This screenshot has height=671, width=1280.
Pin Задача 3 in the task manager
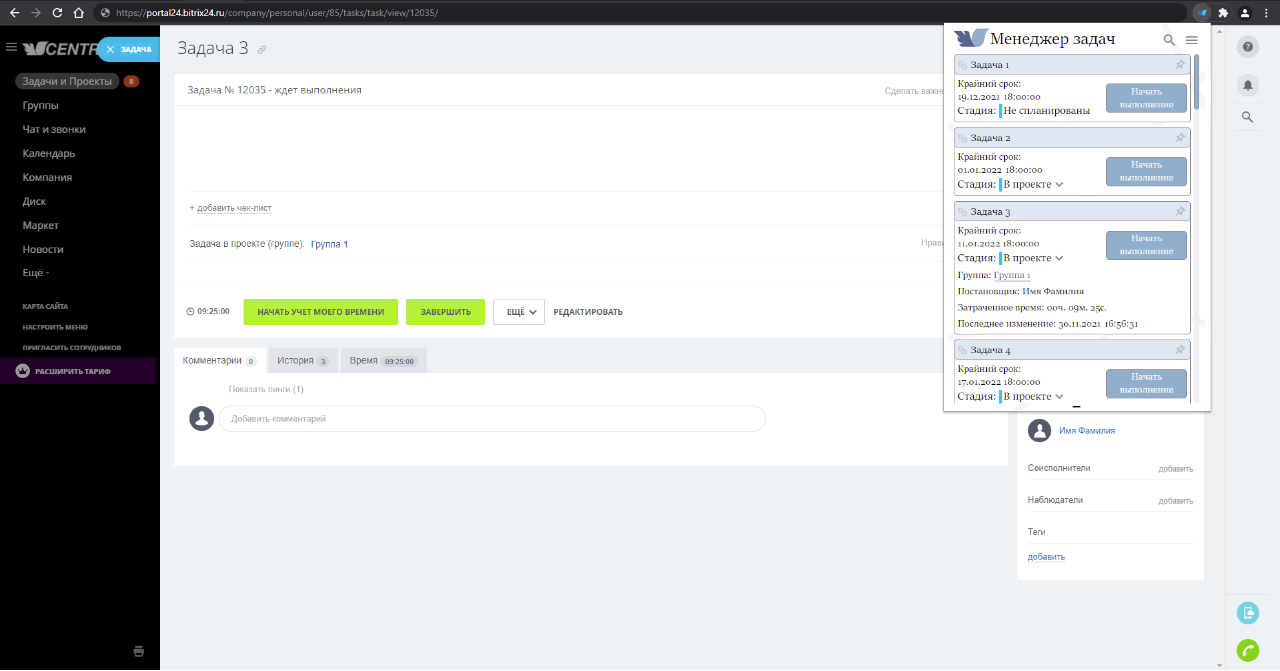point(1180,212)
